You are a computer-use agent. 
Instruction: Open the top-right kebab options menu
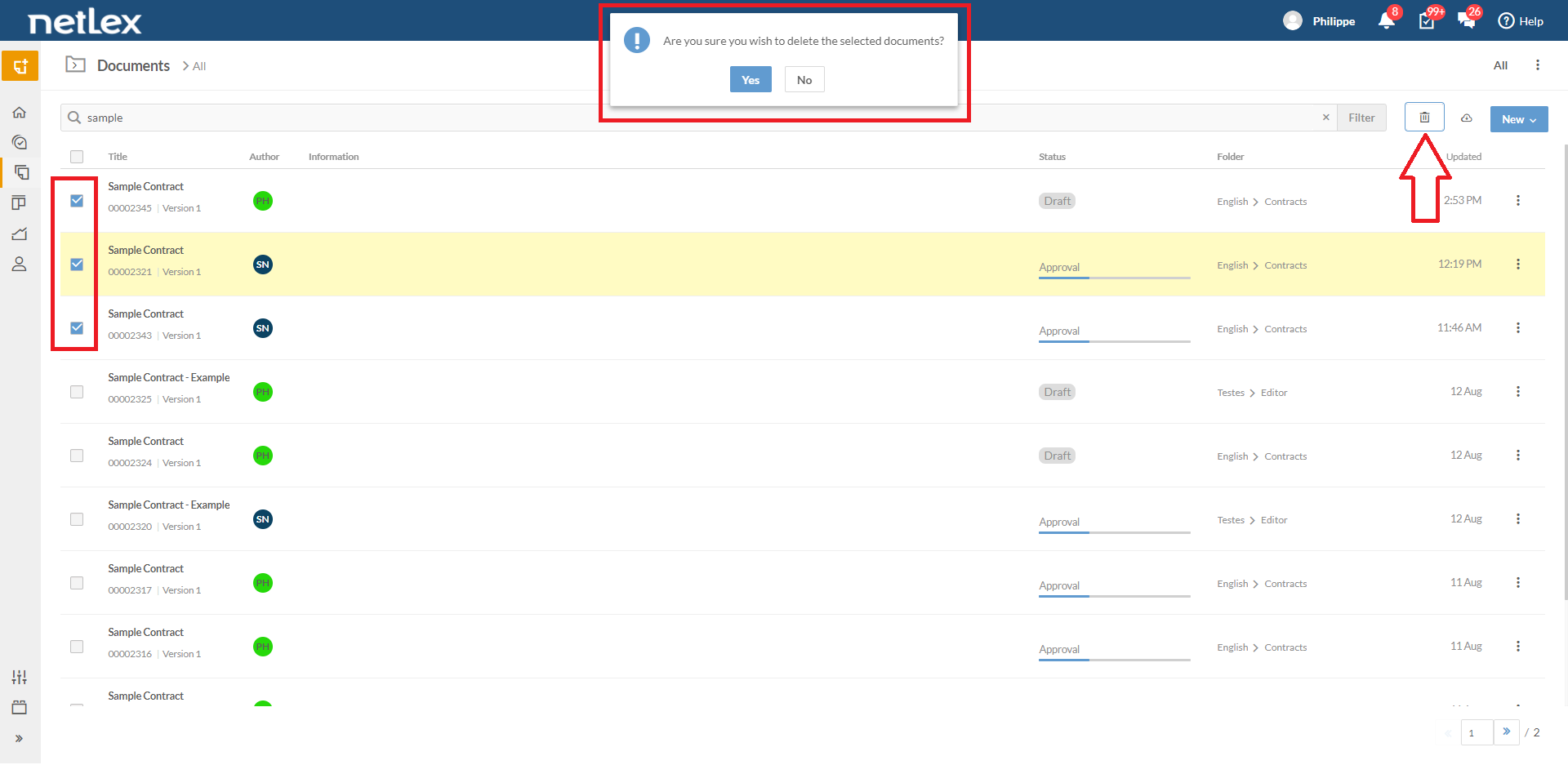(x=1538, y=65)
